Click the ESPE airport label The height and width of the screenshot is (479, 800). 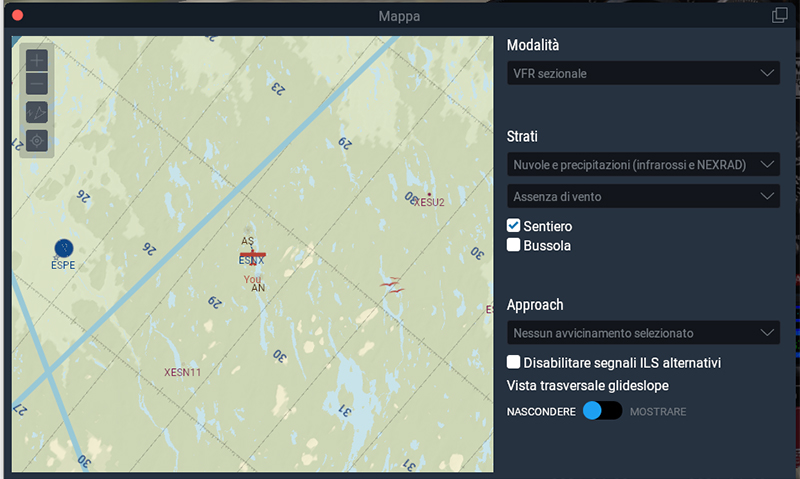tap(63, 265)
